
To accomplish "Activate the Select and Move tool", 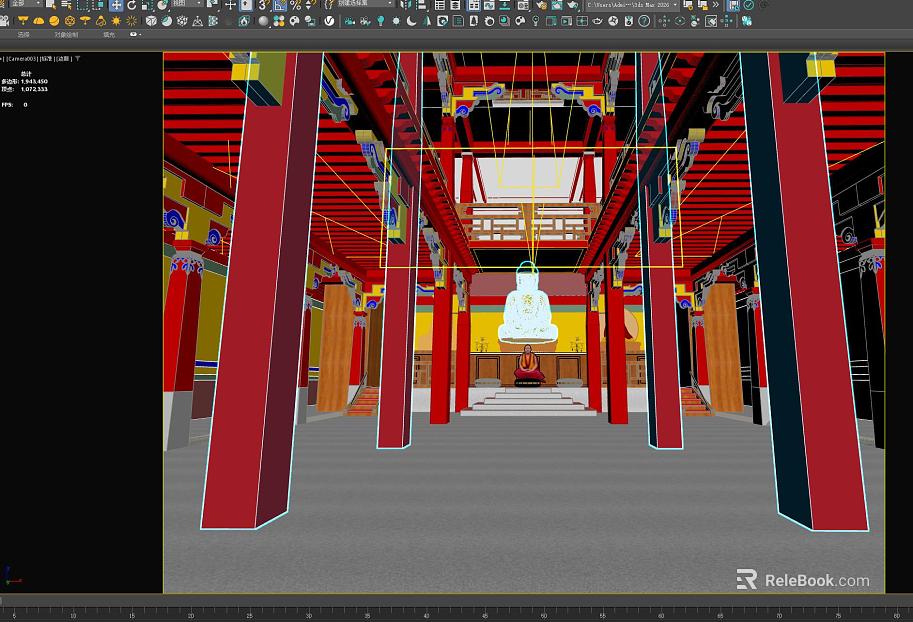I will [x=116, y=5].
